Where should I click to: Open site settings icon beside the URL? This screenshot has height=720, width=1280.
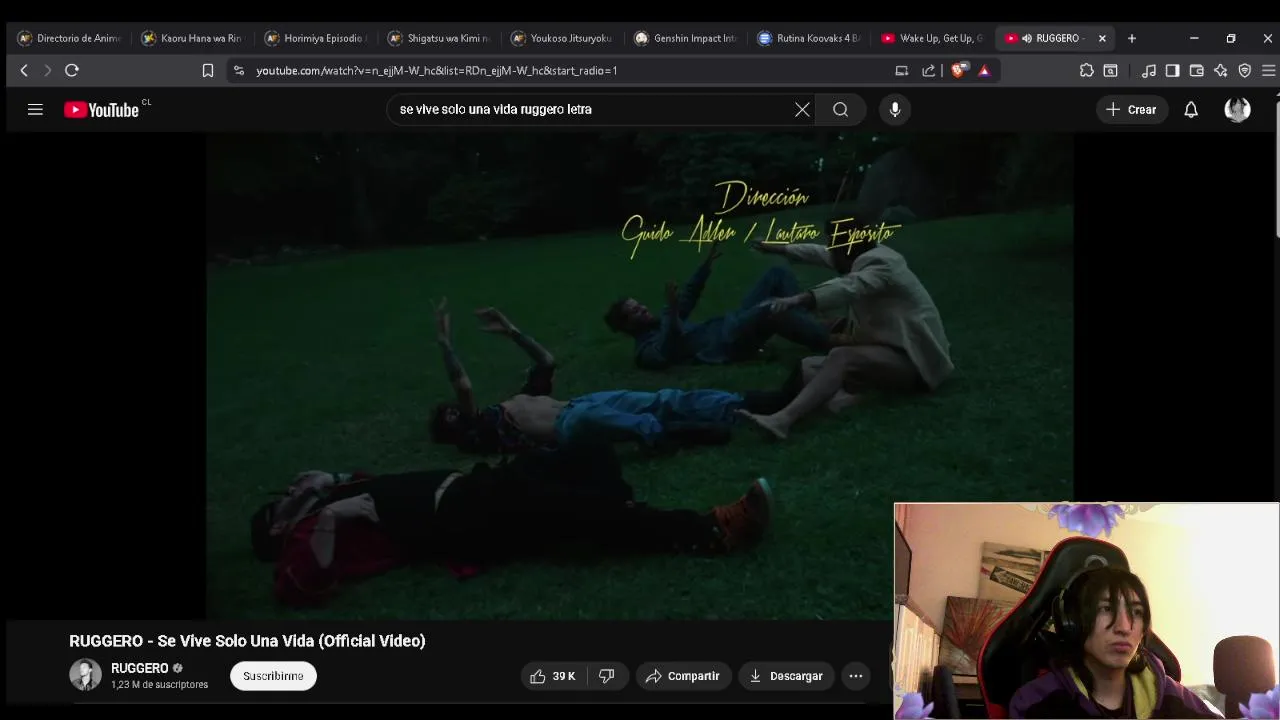click(x=239, y=70)
